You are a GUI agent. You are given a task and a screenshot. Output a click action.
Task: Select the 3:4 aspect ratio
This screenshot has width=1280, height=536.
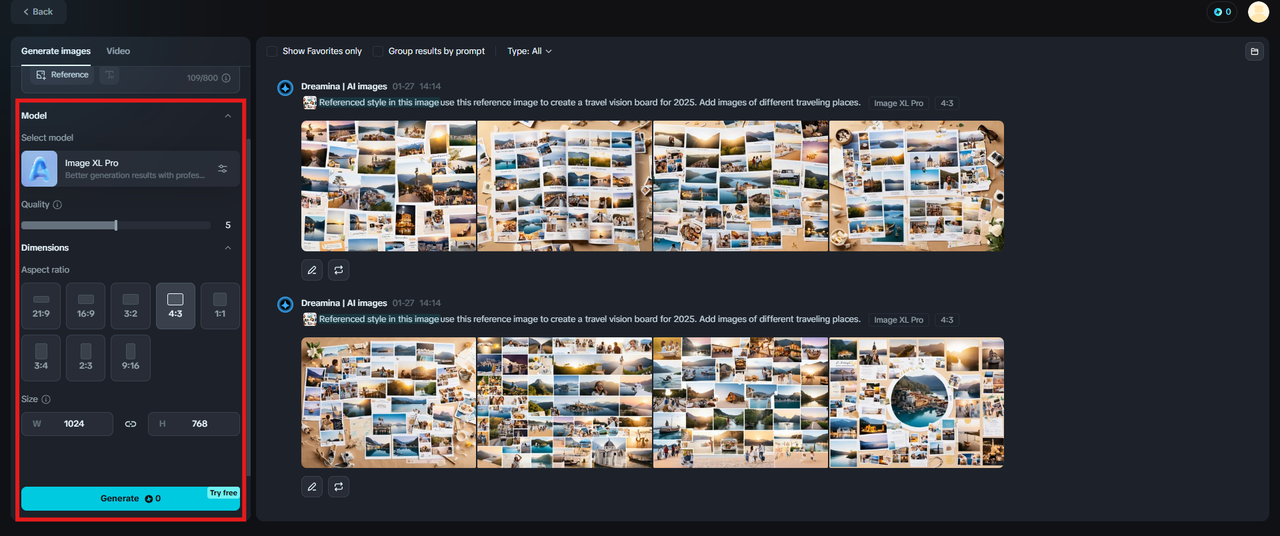[x=41, y=358]
